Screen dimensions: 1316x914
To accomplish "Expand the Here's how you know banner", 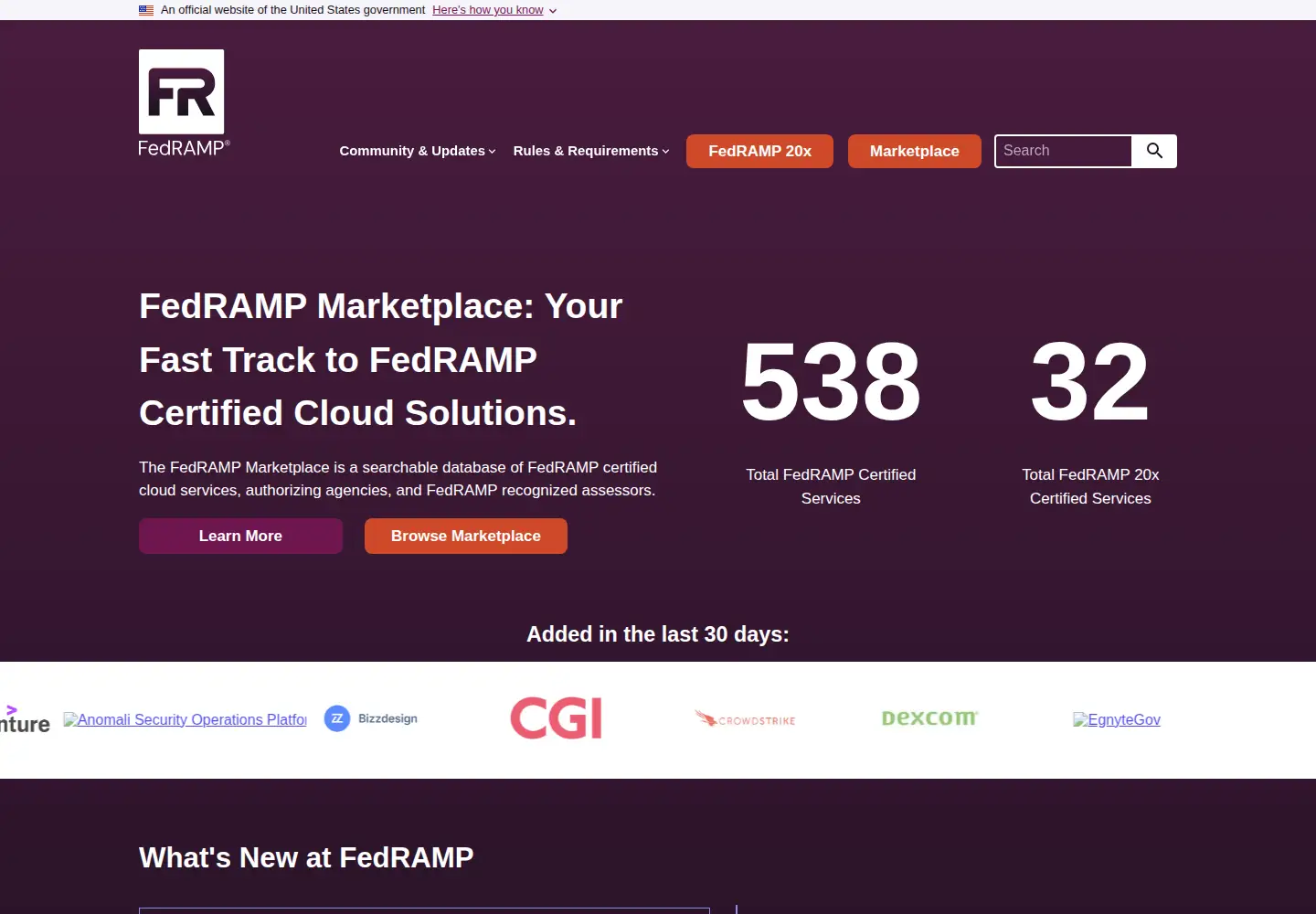I will pyautogui.click(x=494, y=10).
